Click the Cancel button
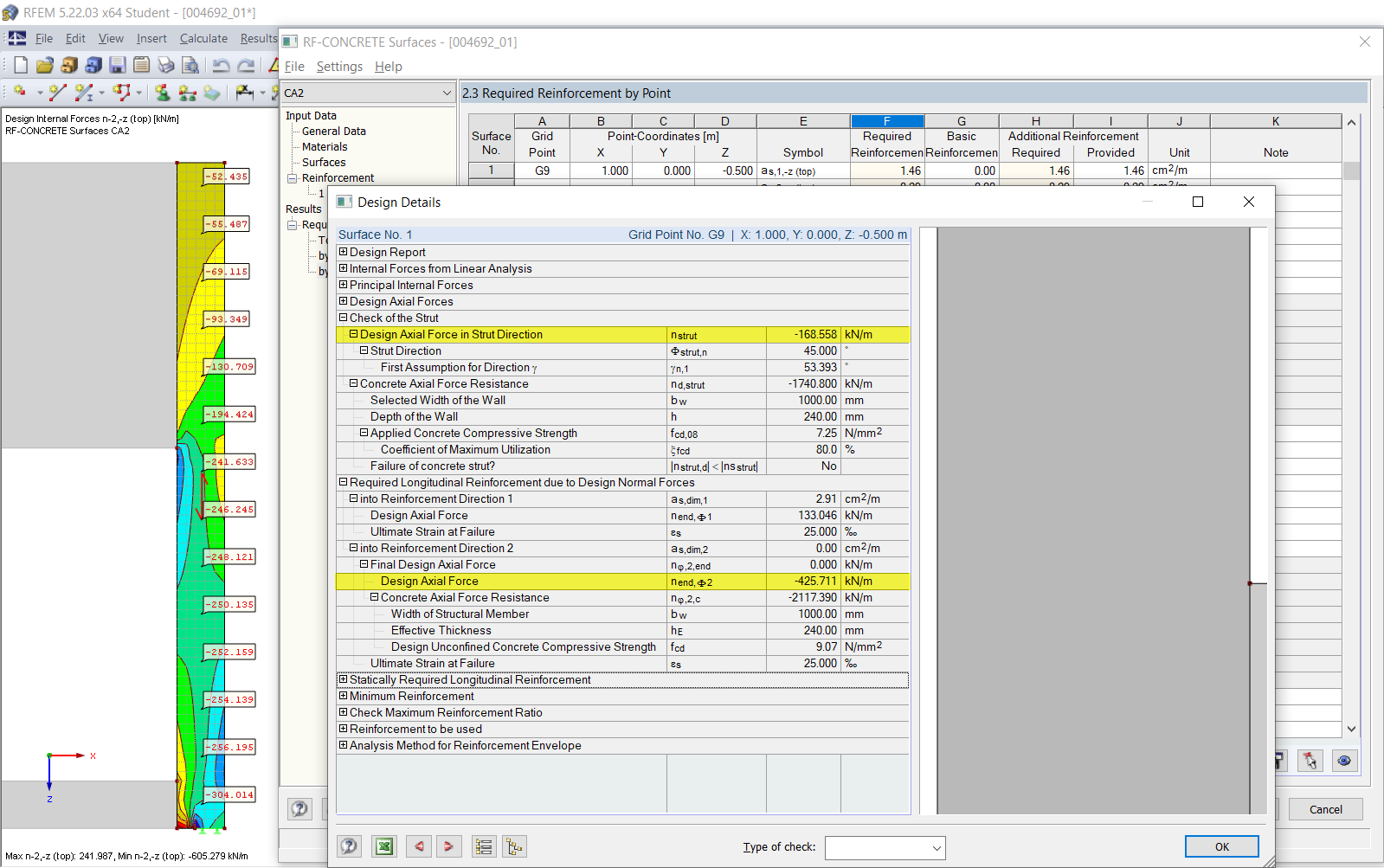Image resolution: width=1384 pixels, height=868 pixels. point(1325,809)
